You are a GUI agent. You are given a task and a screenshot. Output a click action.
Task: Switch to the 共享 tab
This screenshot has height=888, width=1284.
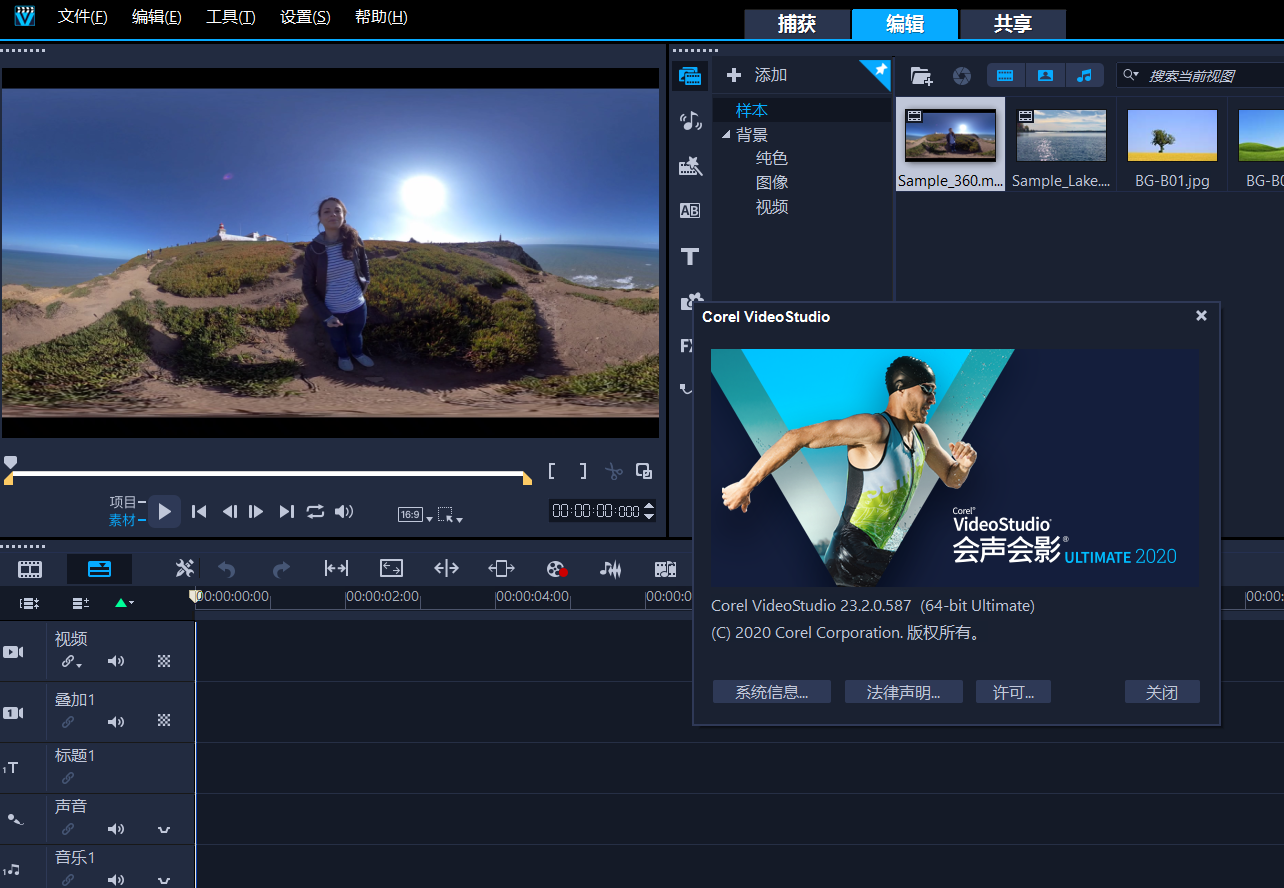1013,25
